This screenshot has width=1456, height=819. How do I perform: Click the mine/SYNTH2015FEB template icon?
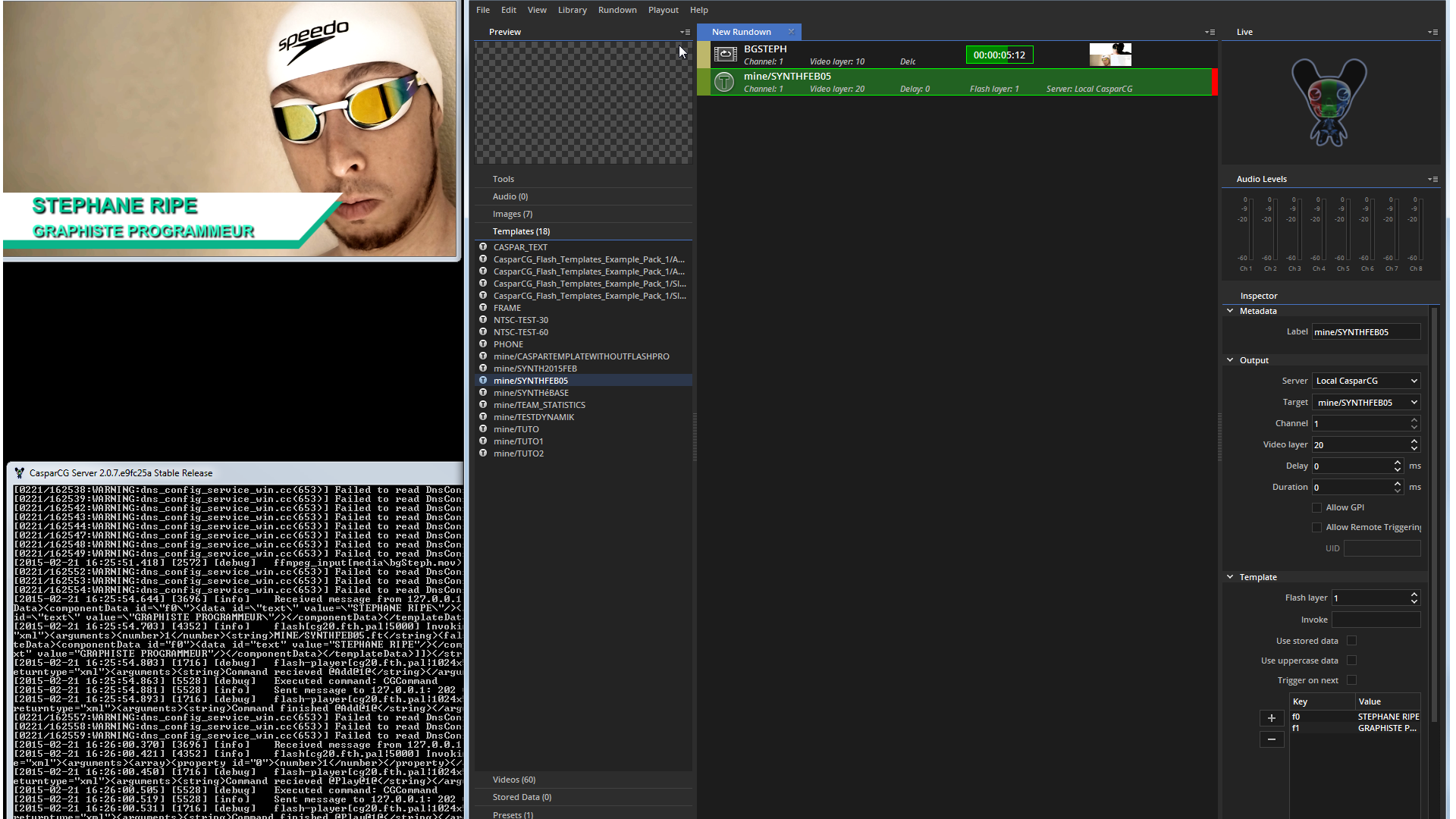click(483, 368)
